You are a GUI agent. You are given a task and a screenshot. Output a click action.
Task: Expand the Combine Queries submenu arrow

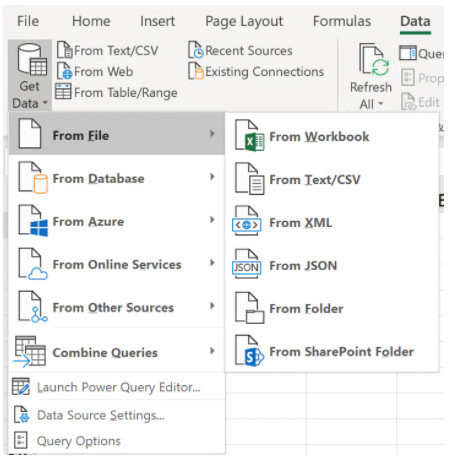pos(212,351)
